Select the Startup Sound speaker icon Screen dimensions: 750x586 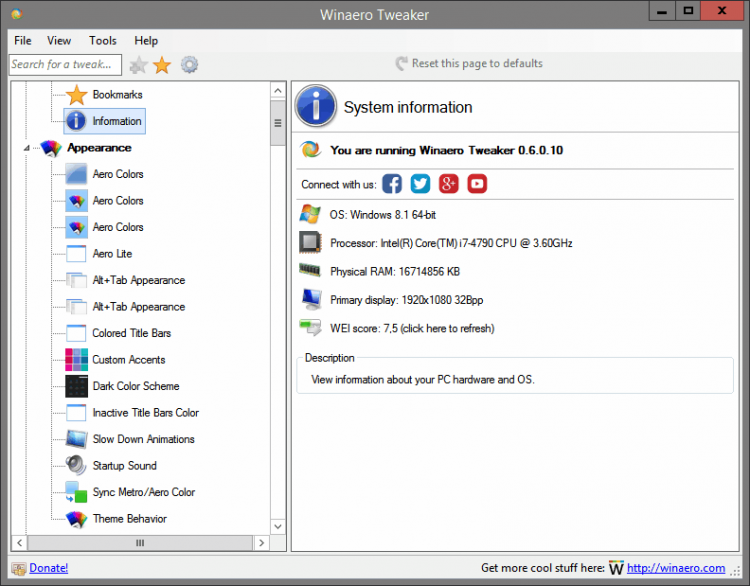pyautogui.click(x=77, y=465)
